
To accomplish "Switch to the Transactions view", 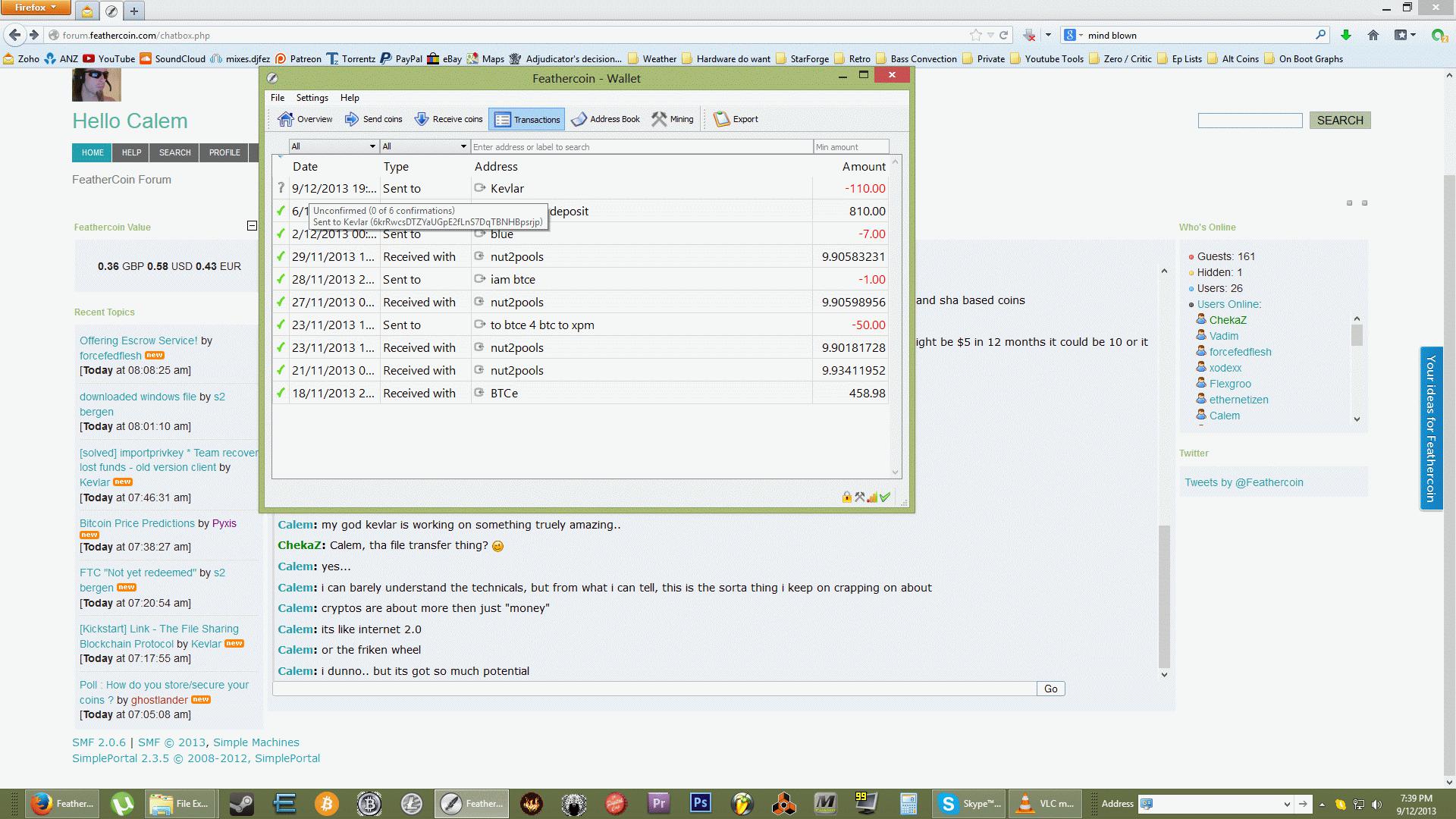I will pos(527,119).
